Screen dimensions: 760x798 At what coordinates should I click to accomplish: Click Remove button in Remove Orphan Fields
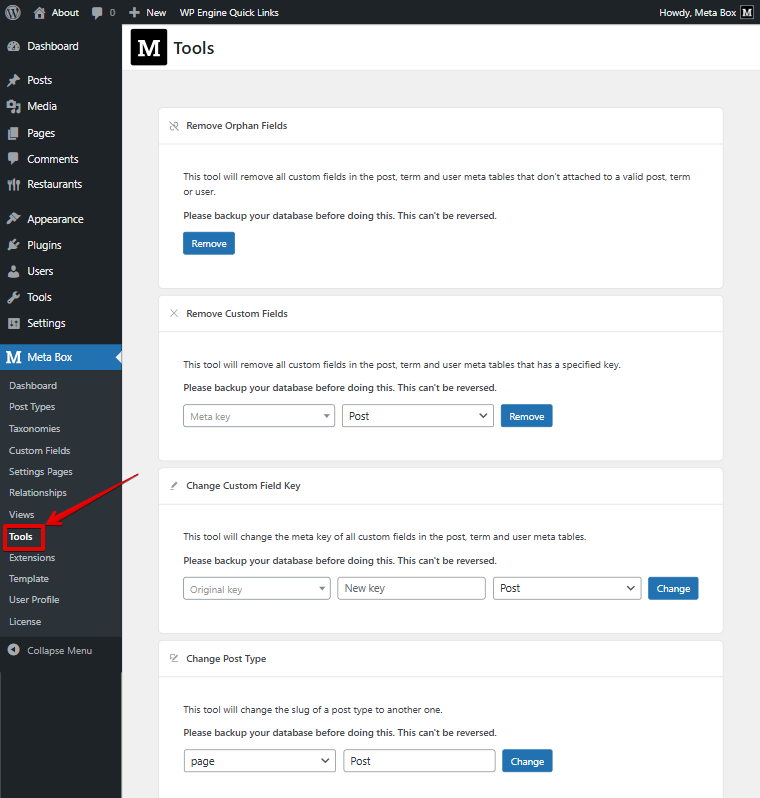click(209, 243)
